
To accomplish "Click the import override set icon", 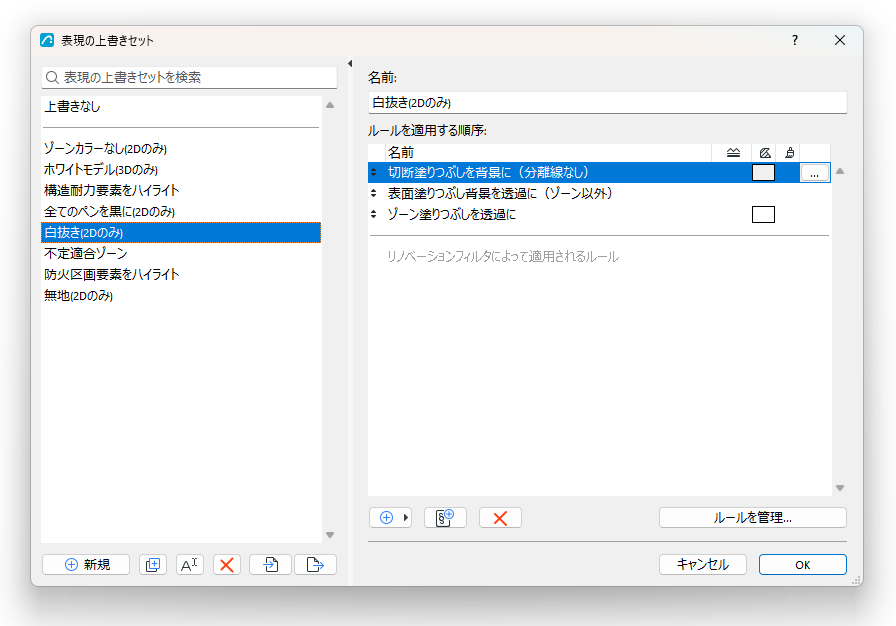I will click(270, 564).
